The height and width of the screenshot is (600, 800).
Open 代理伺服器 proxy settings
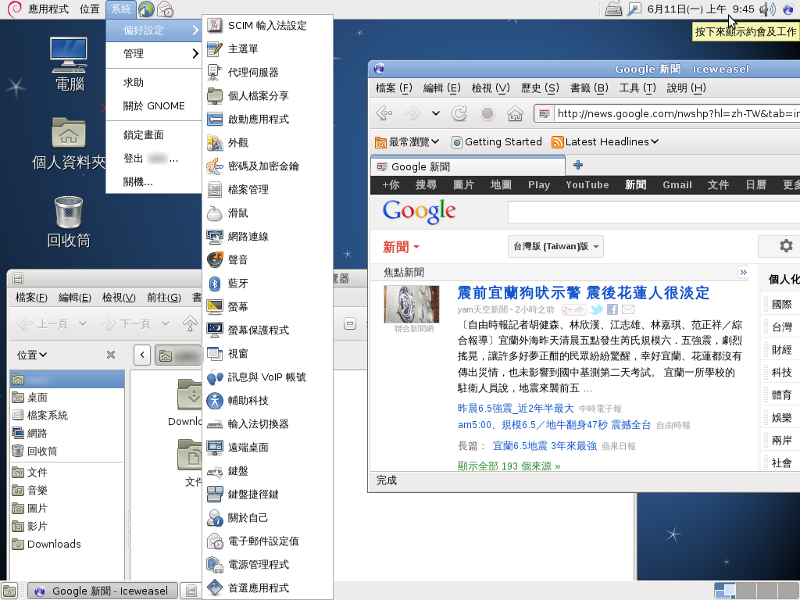[x=268, y=72]
